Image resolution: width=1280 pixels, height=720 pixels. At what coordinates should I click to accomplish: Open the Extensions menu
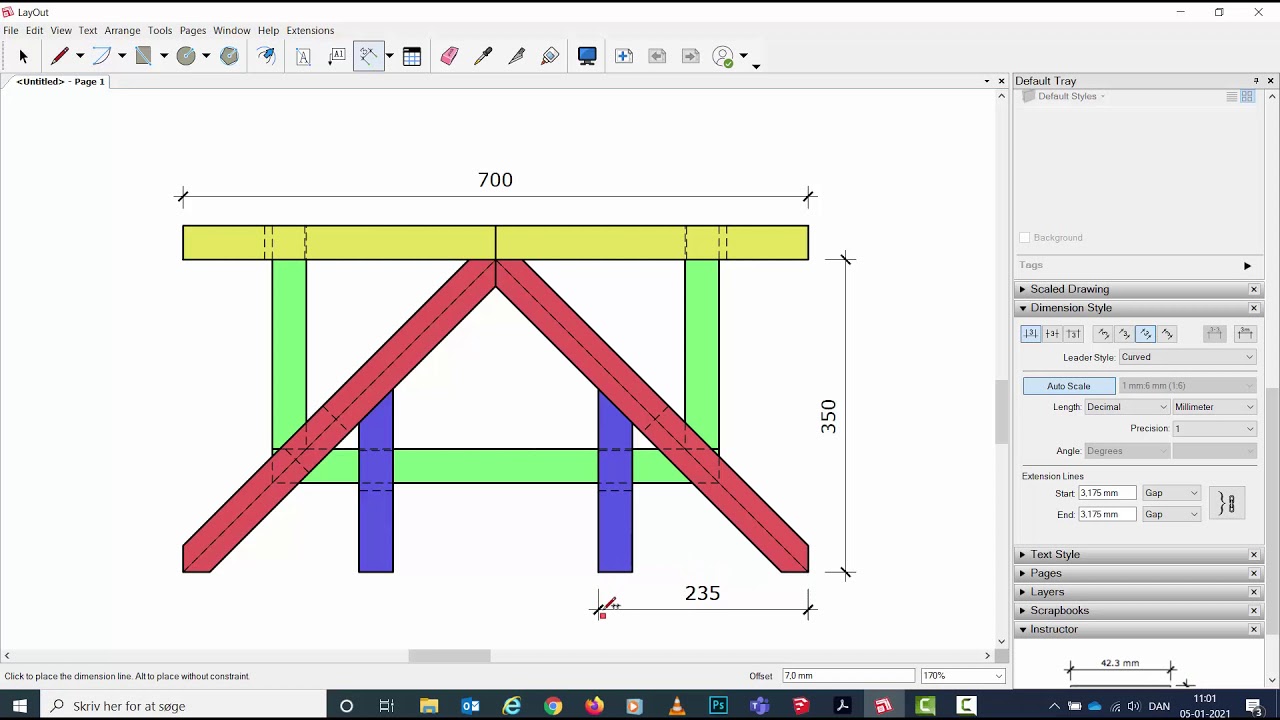[310, 30]
